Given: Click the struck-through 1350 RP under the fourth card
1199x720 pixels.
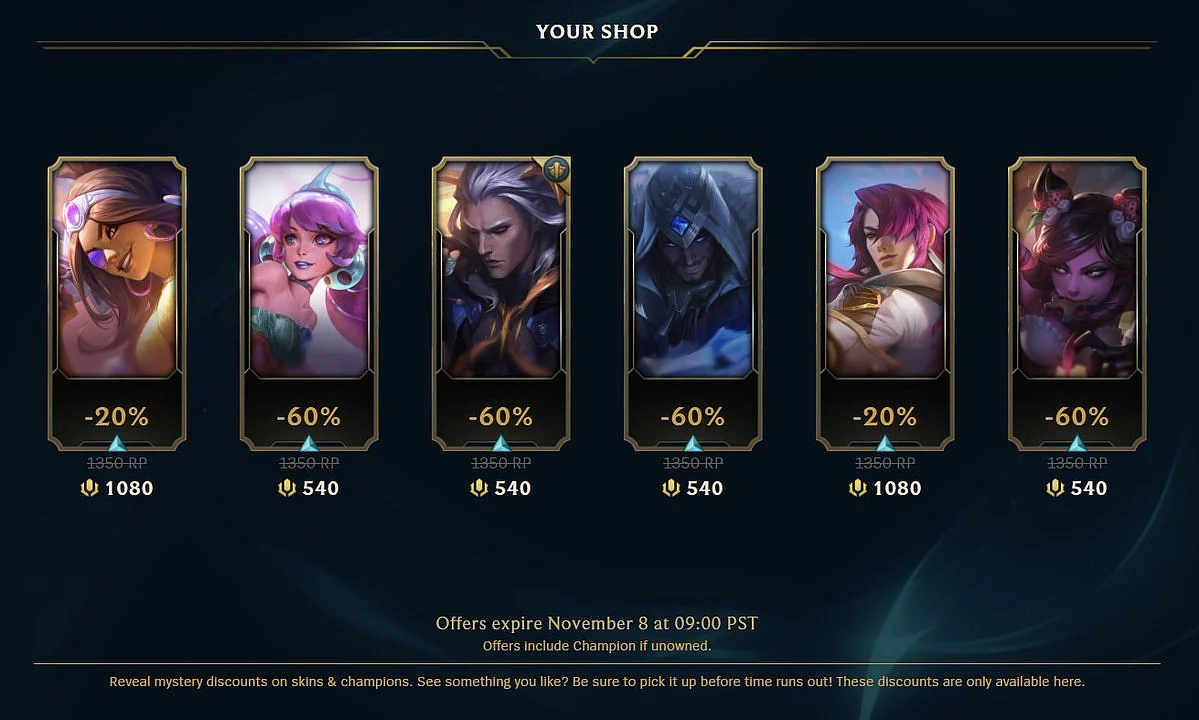Looking at the screenshot, I should (693, 462).
